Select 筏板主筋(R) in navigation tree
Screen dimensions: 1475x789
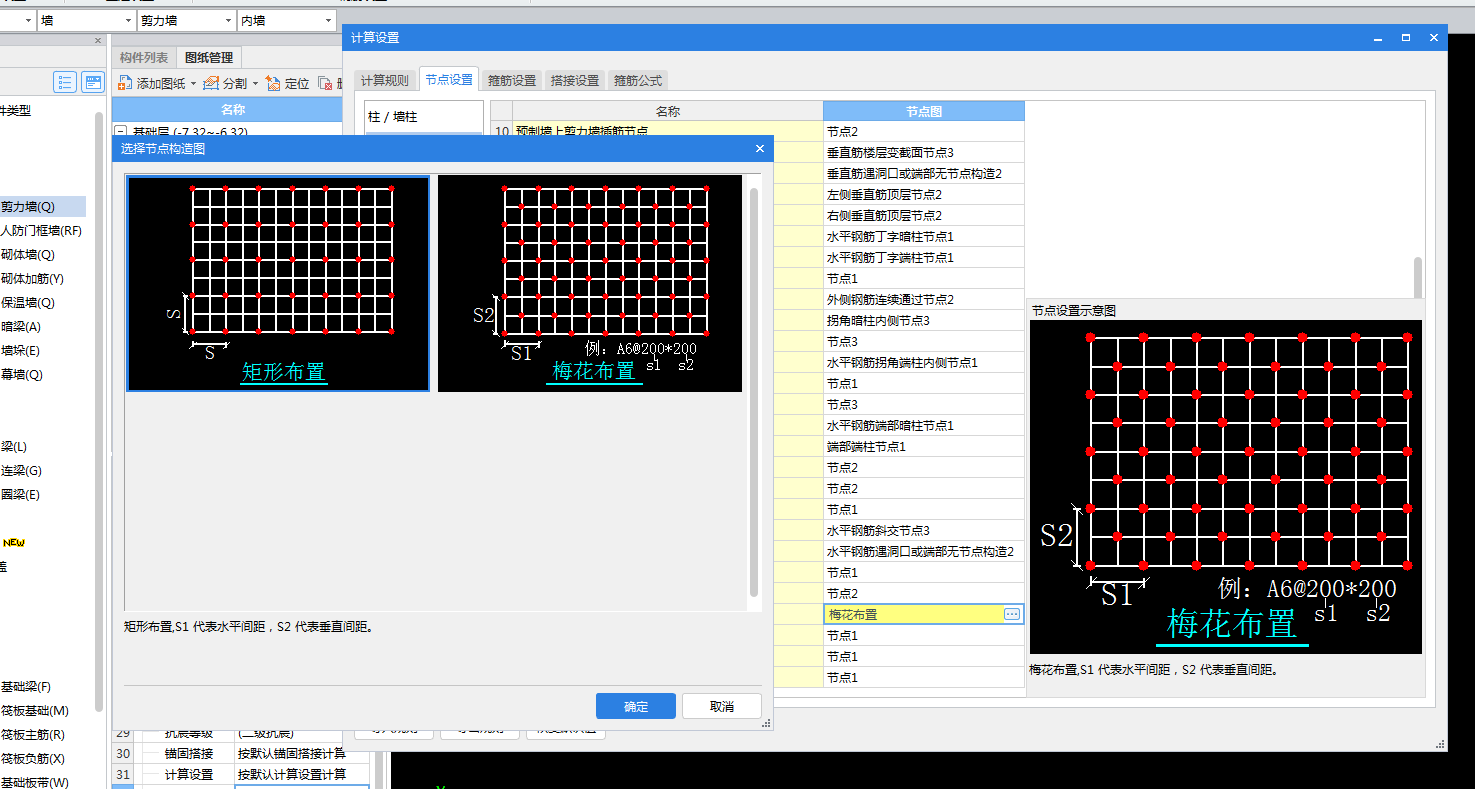(x=33, y=735)
